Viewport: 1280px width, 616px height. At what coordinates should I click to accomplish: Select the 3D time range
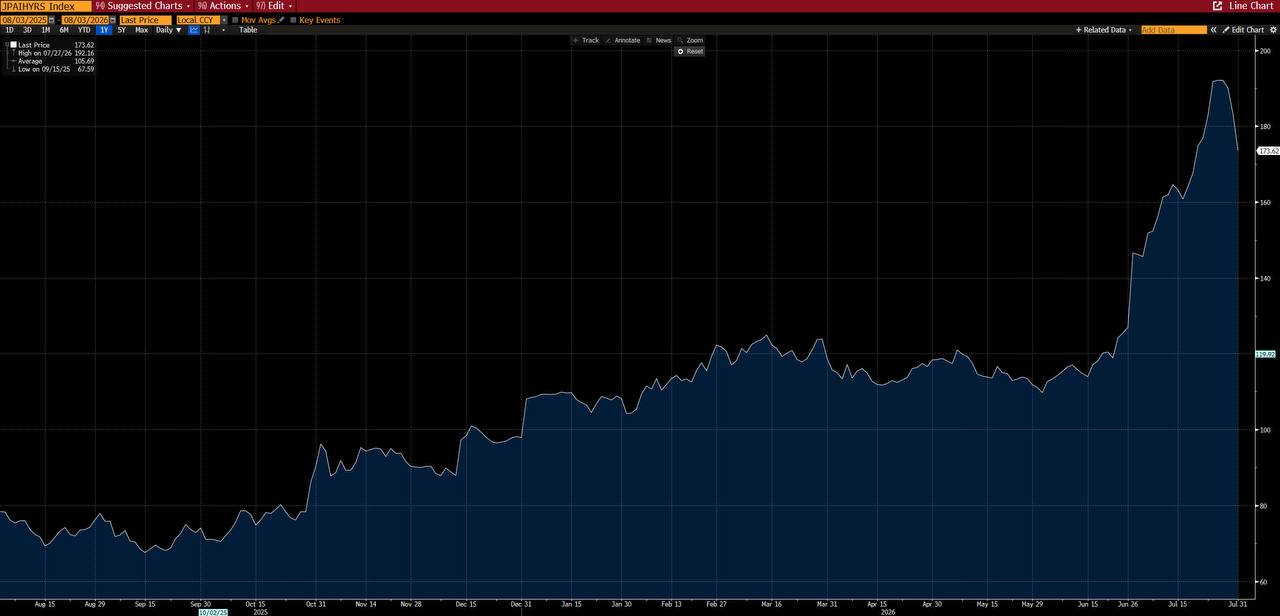[x=27, y=30]
